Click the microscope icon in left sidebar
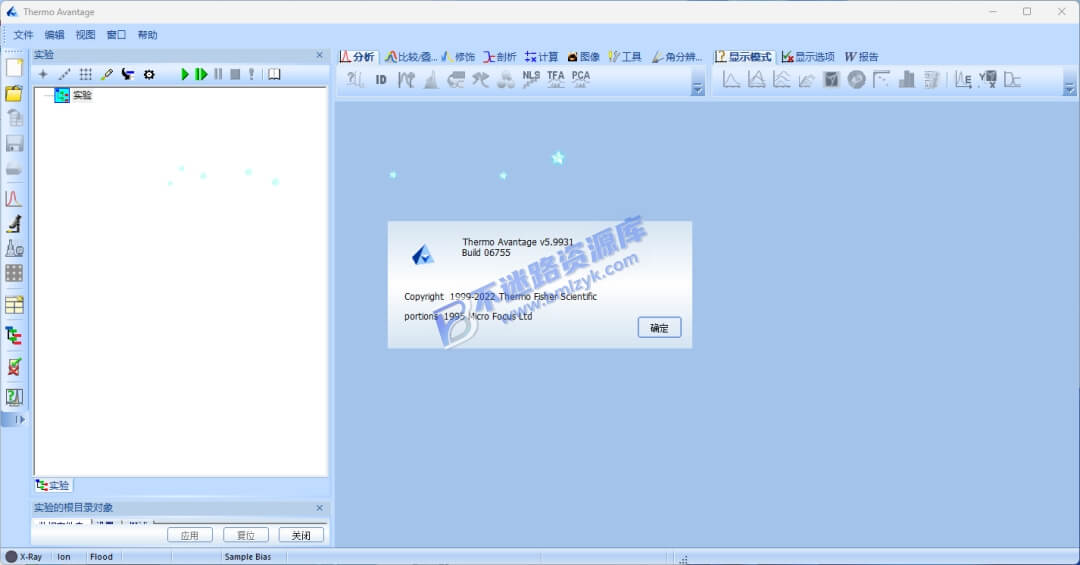Image resolution: width=1080 pixels, height=565 pixels. (14, 223)
